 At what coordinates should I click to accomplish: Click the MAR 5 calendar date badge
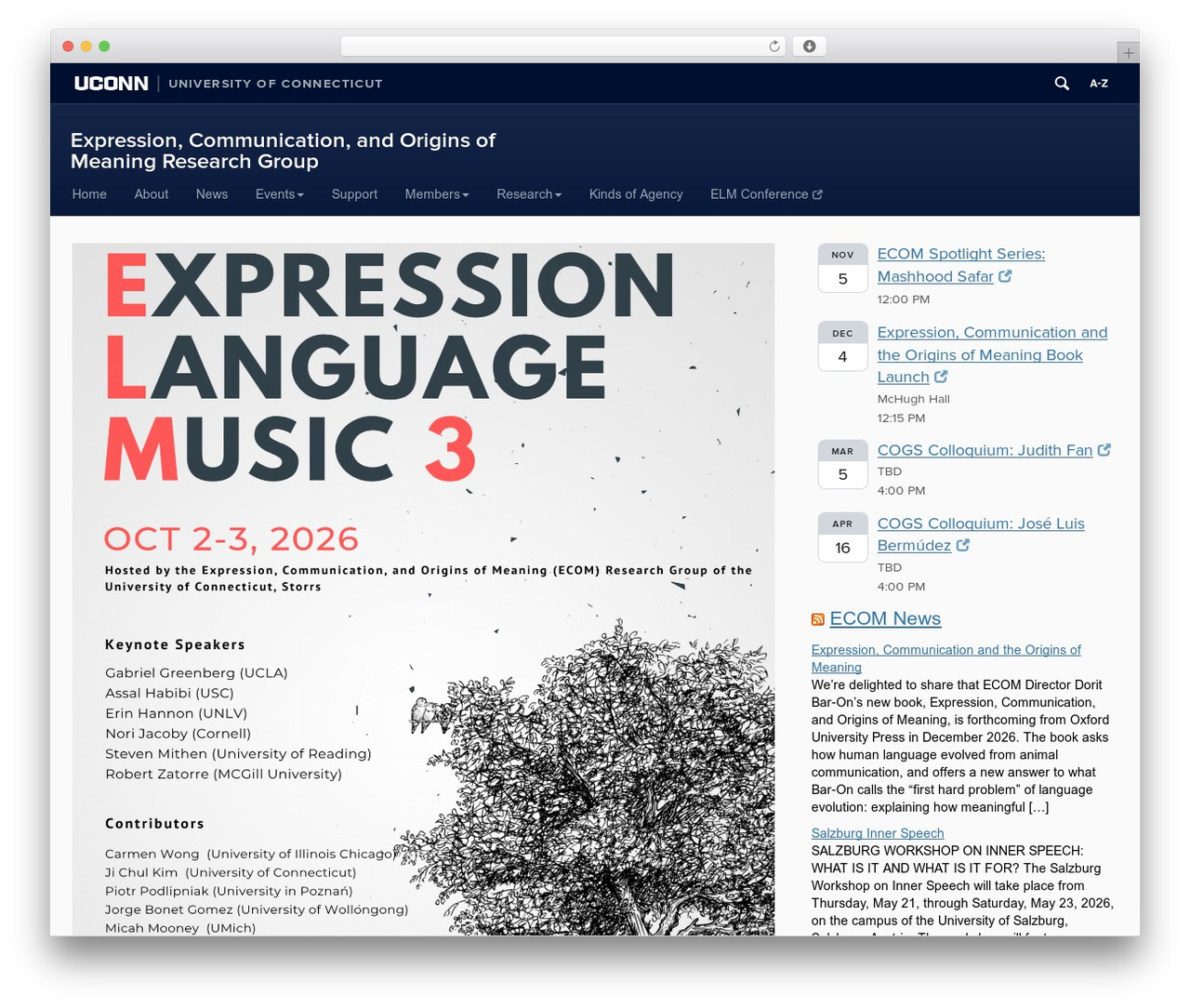[842, 464]
